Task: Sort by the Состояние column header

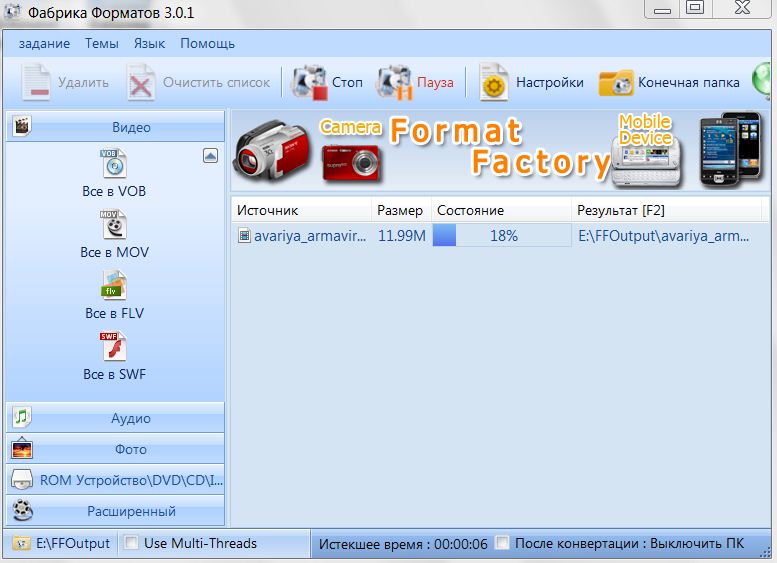Action: [x=501, y=210]
